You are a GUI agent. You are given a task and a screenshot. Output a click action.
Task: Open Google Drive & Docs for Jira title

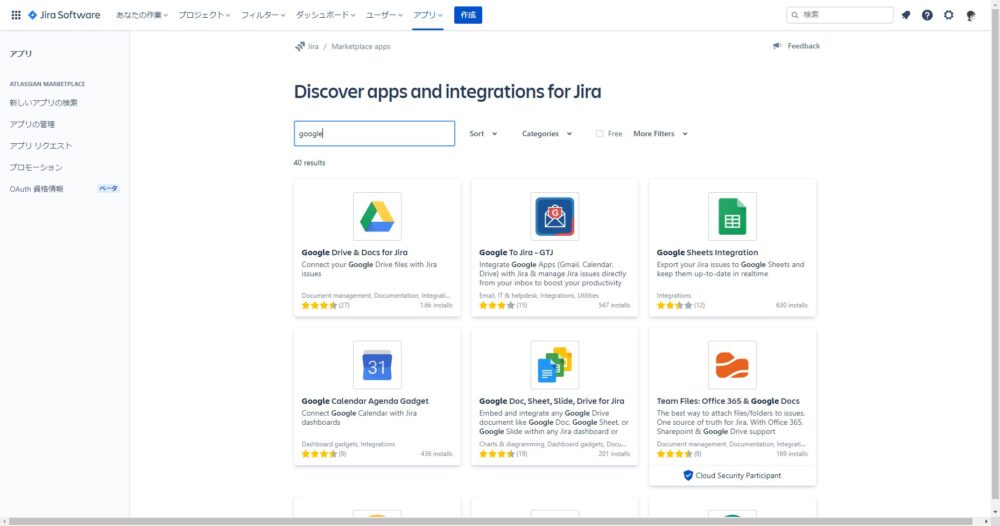tap(354, 252)
